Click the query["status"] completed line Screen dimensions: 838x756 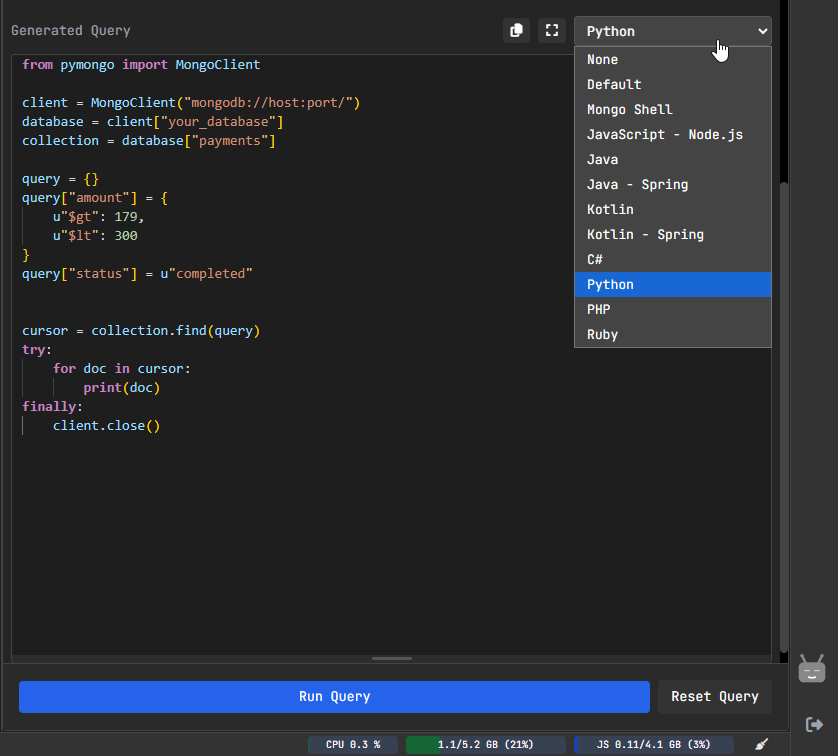[137, 274]
